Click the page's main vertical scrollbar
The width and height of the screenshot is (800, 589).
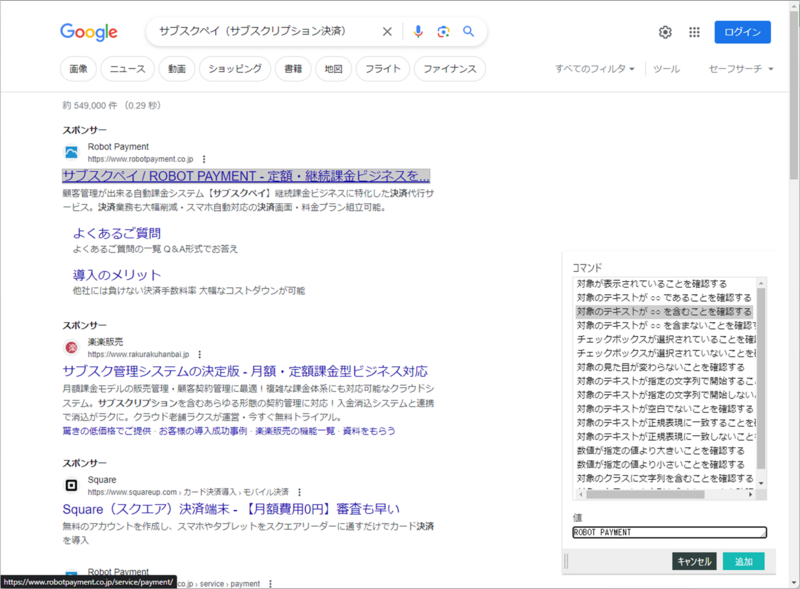(x=794, y=96)
